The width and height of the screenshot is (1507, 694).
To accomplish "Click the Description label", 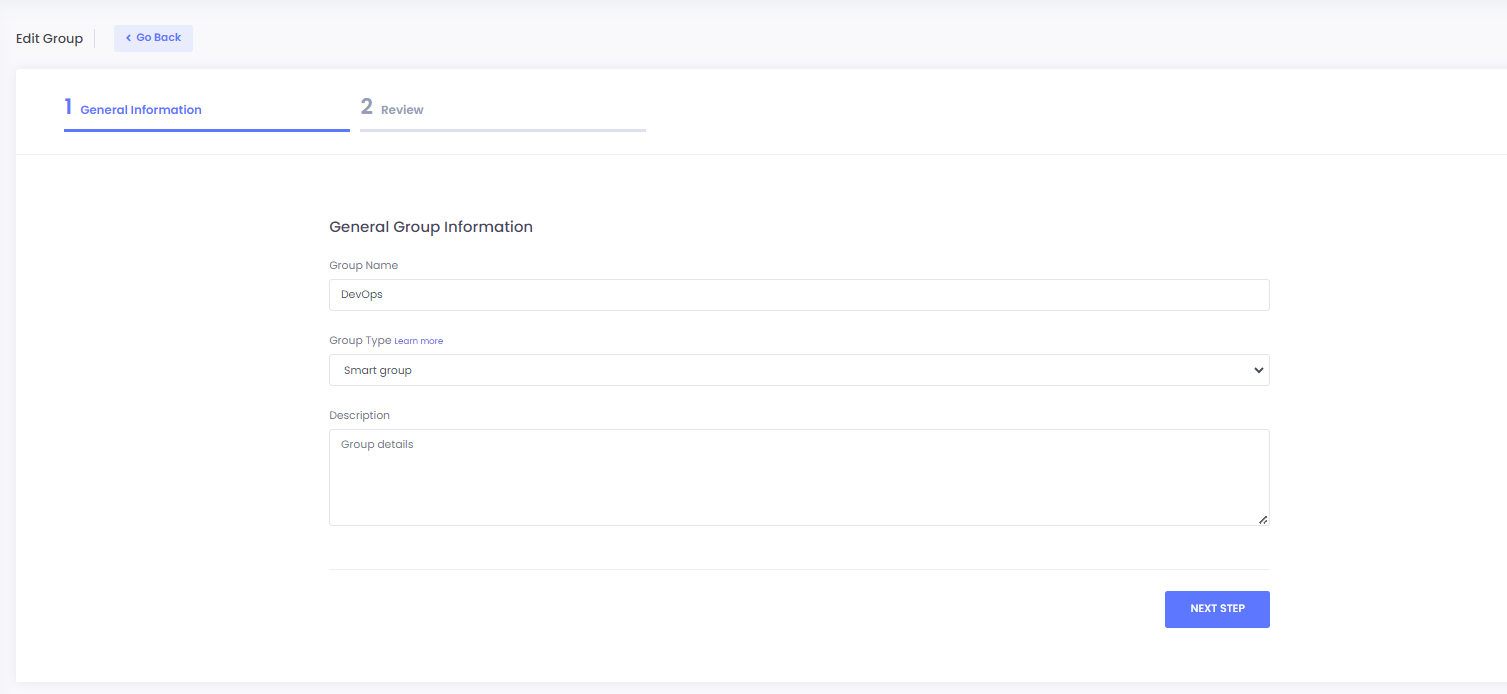I will click(x=359, y=415).
